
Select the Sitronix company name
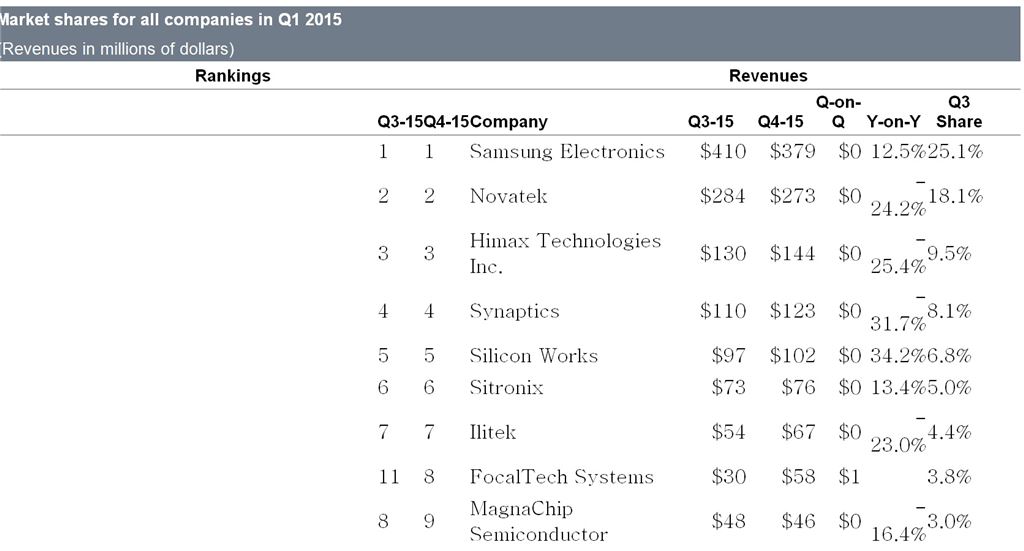point(506,387)
